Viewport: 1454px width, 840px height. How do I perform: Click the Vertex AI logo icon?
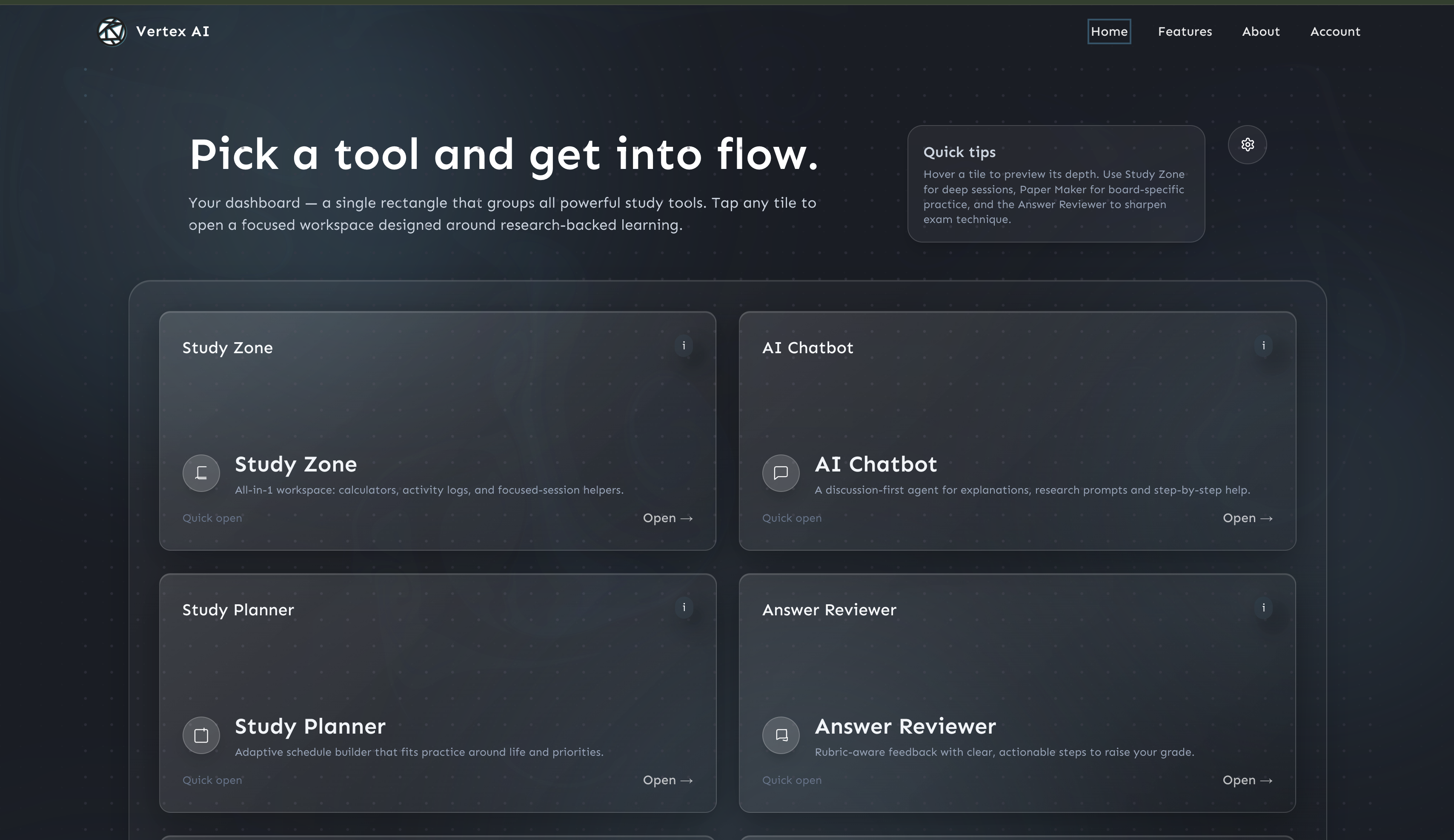[112, 32]
